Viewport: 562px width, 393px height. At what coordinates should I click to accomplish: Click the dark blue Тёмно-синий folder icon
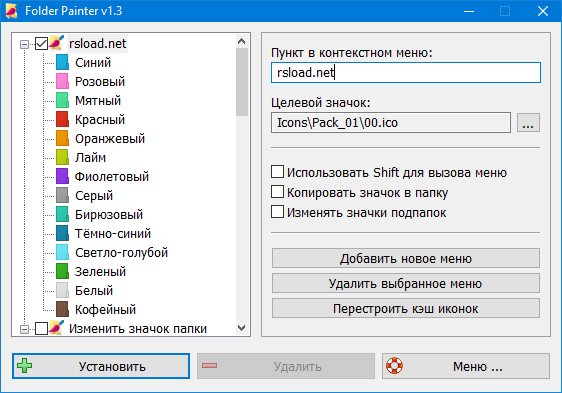pyautogui.click(x=62, y=233)
